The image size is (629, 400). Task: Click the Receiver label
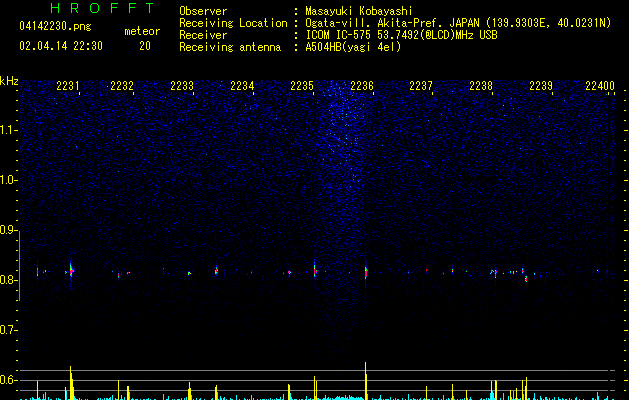point(203,35)
